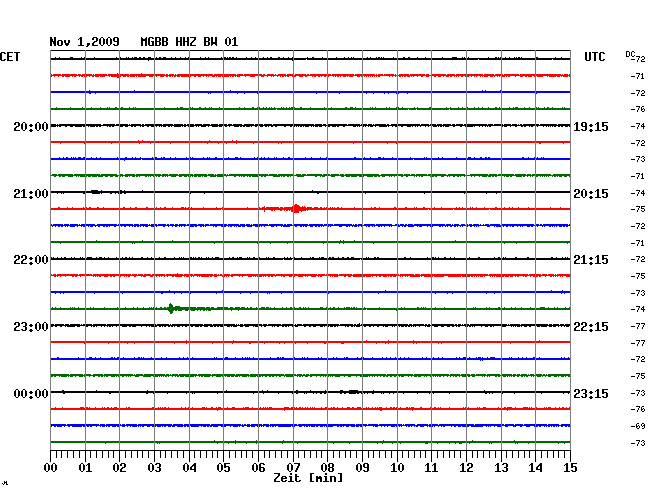Click the 19:15 UTC time label
650x494 pixels.
point(591,127)
